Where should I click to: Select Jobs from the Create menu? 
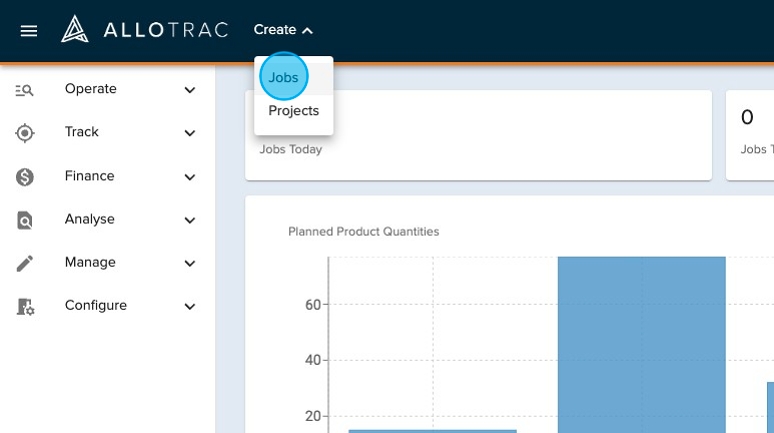pos(283,78)
